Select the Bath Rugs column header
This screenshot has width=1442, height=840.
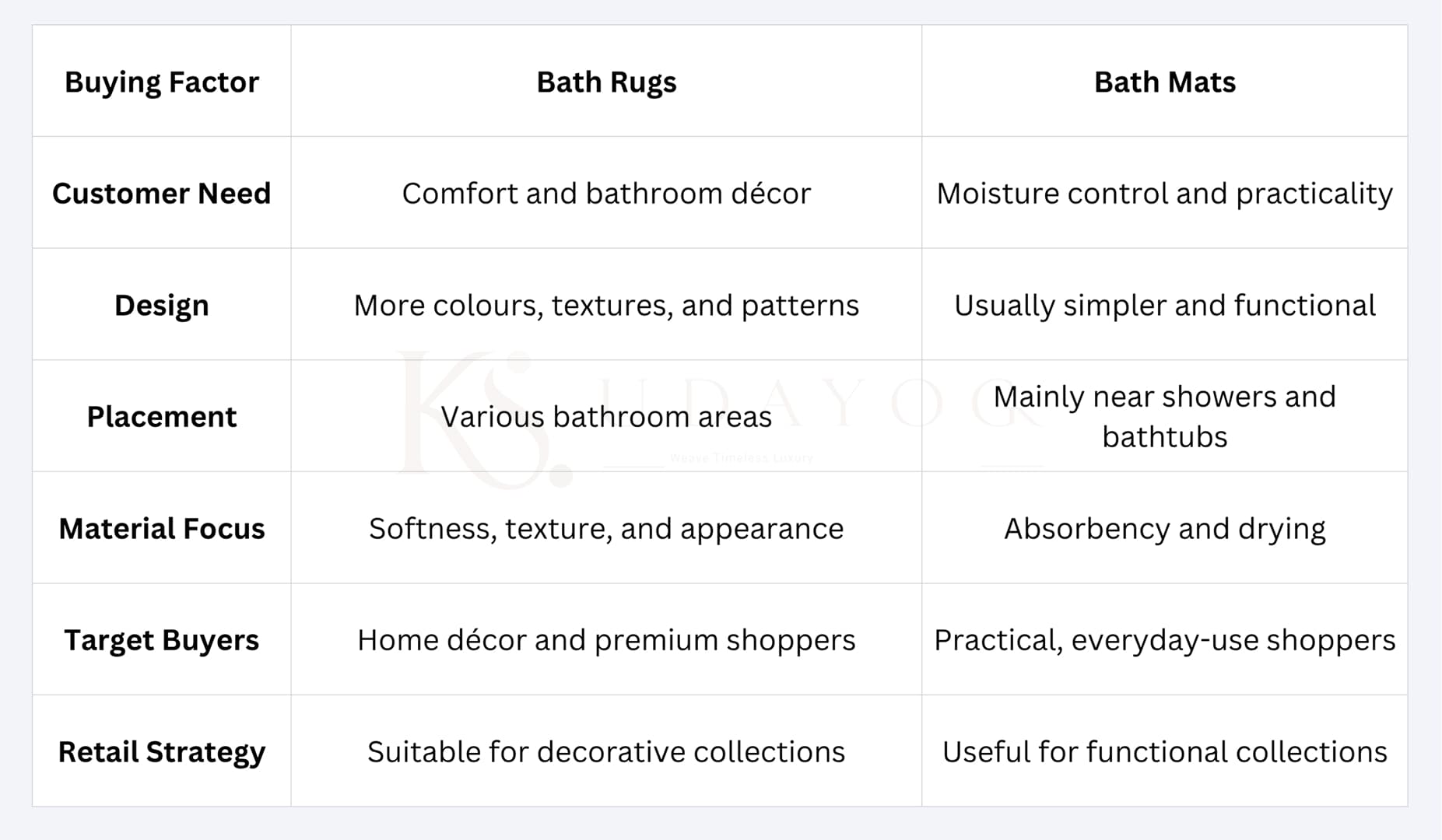[x=606, y=82]
